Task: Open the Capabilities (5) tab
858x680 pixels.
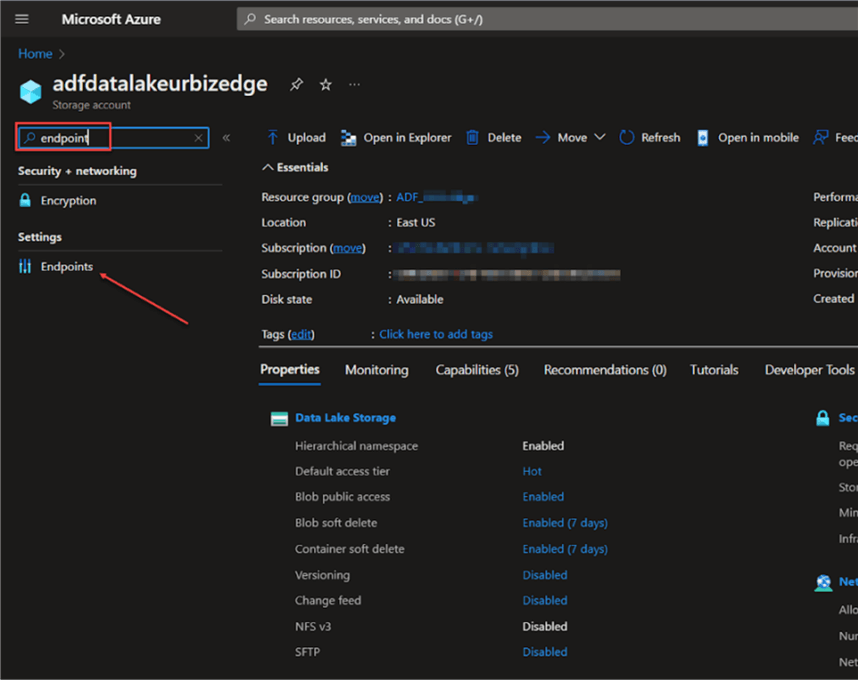Action: [x=477, y=370]
